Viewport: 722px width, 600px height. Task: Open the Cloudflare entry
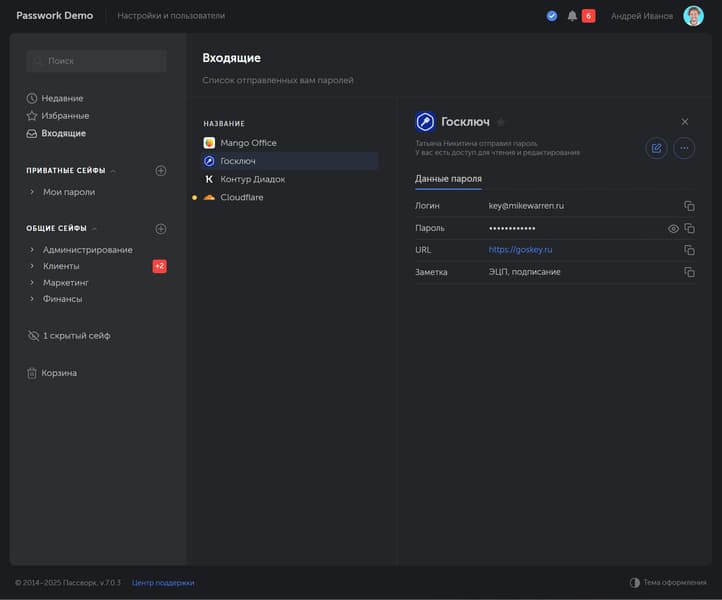(242, 198)
